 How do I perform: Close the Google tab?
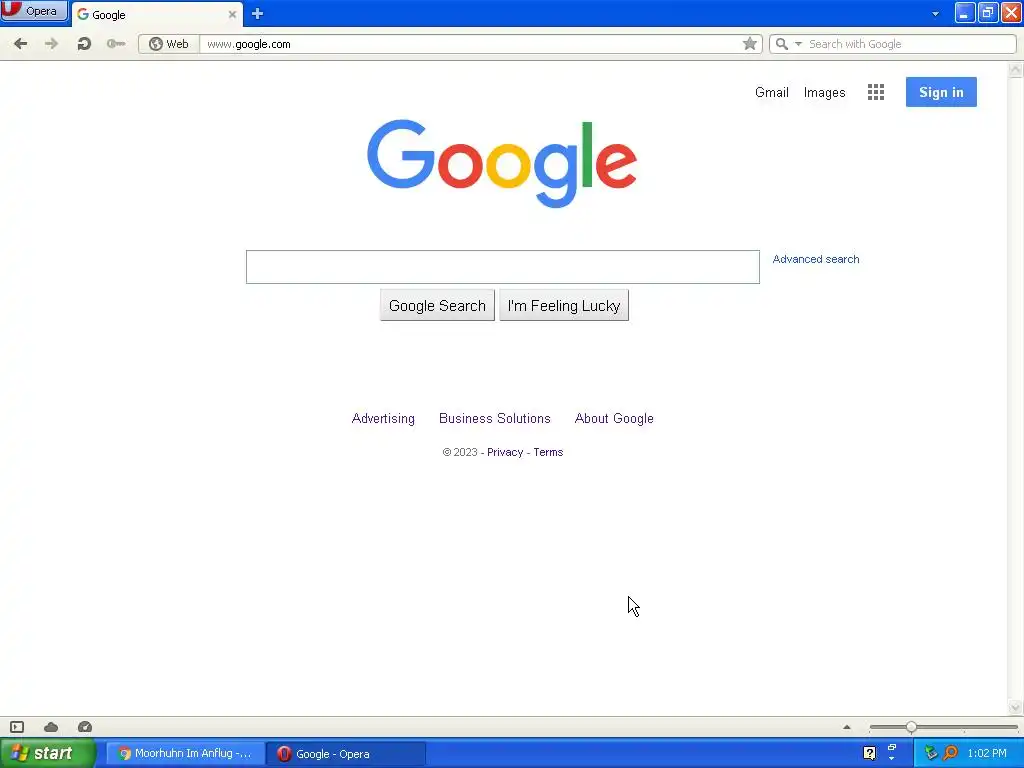(x=232, y=14)
